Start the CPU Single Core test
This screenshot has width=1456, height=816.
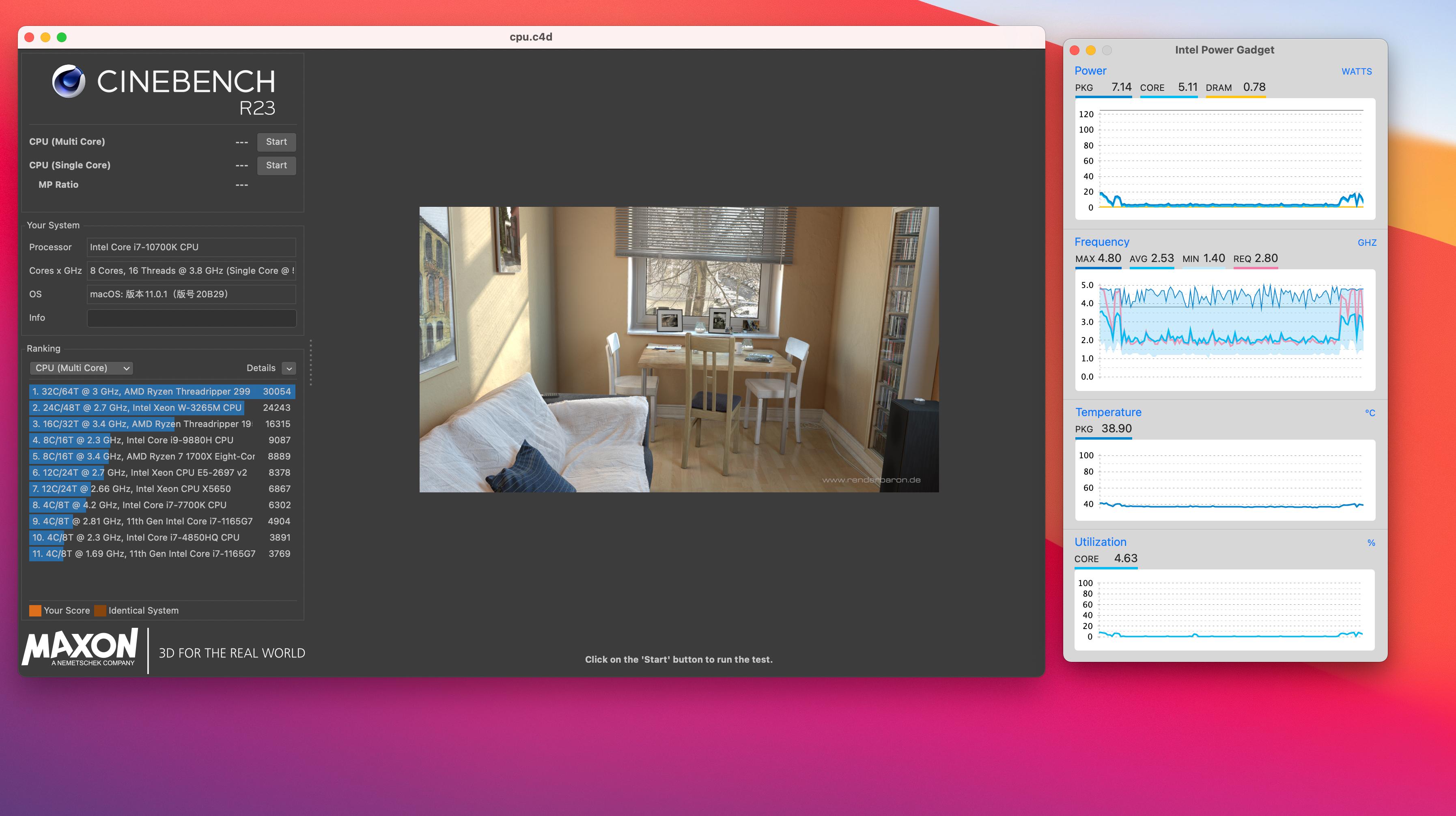[276, 165]
